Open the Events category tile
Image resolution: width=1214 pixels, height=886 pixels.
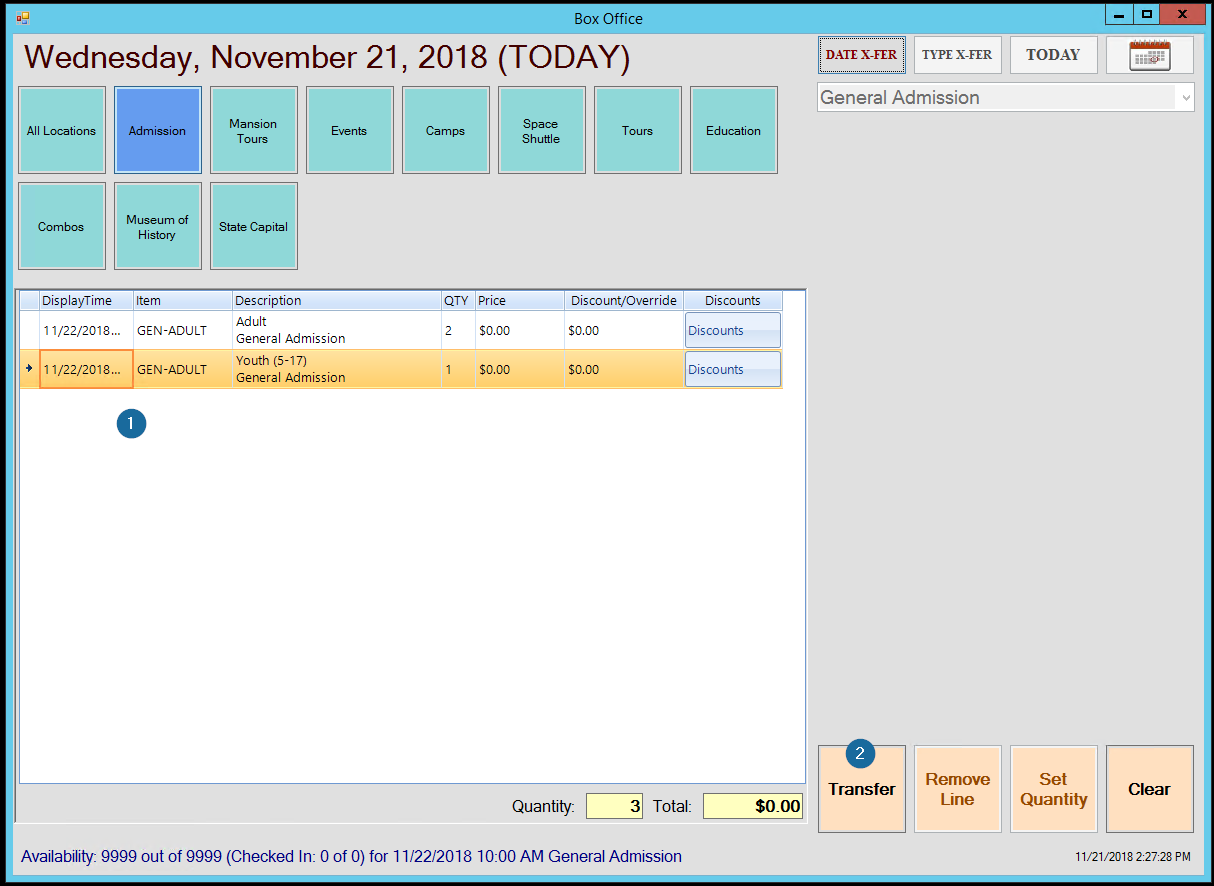click(x=350, y=131)
